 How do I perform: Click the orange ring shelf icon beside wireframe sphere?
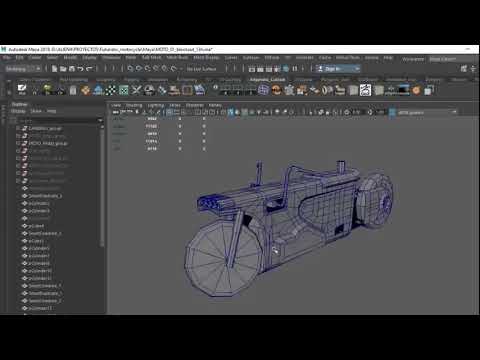coord(276,89)
